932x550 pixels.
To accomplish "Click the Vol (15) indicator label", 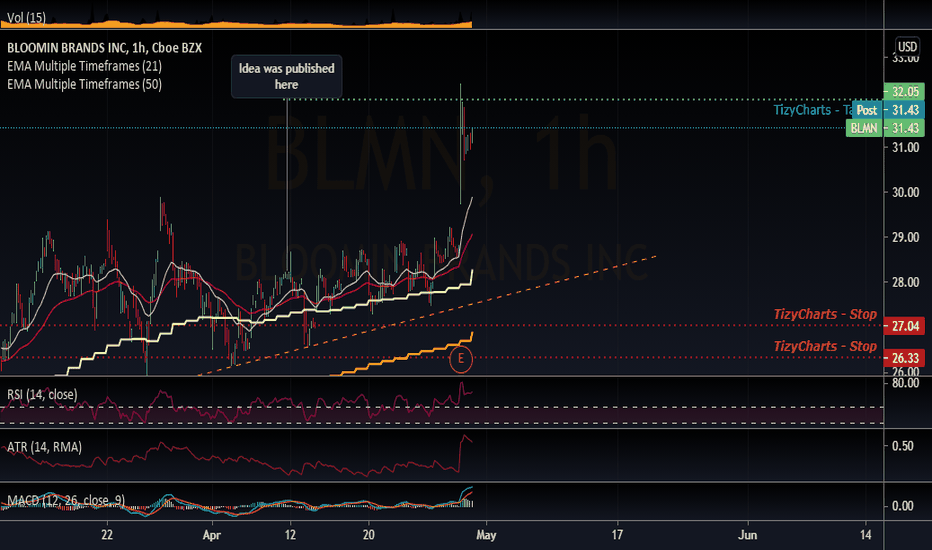I will point(26,18).
